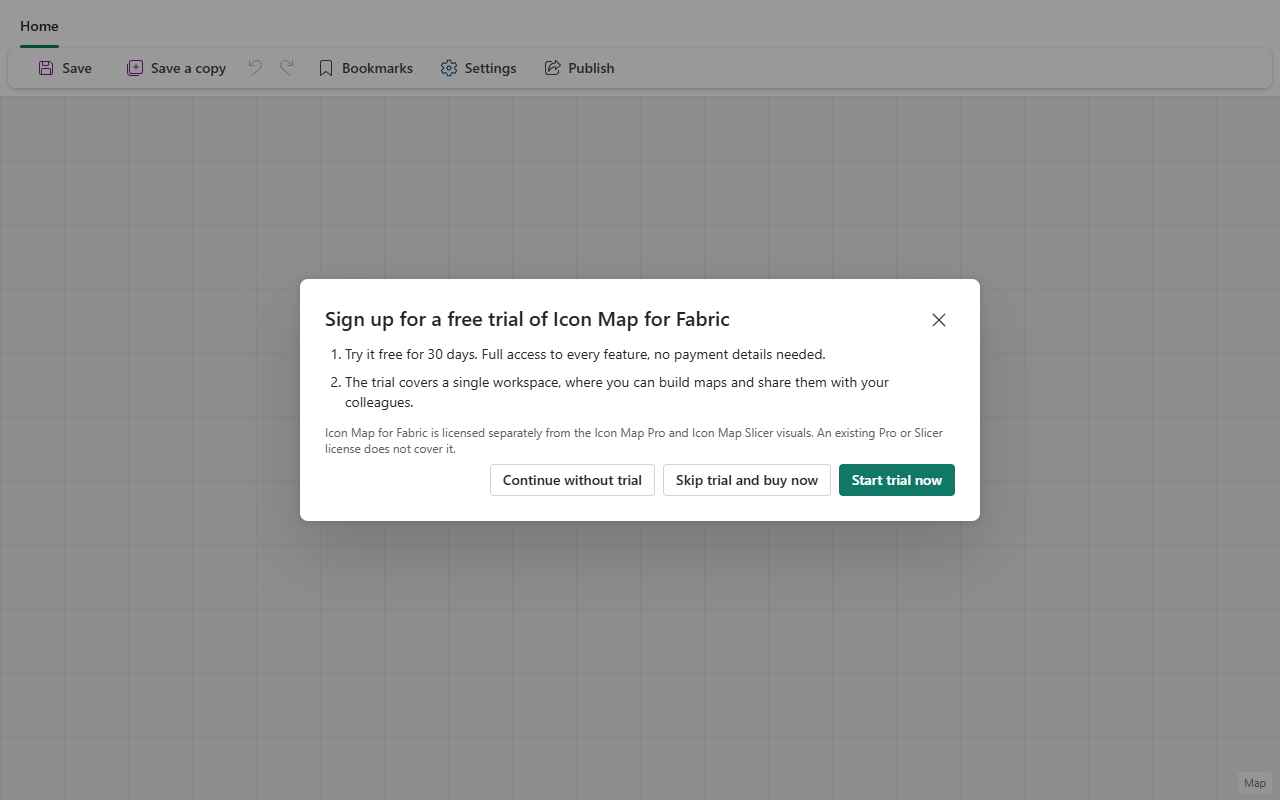Click the dialog title about Icon Map trial
1280x800 pixels.
click(527, 319)
